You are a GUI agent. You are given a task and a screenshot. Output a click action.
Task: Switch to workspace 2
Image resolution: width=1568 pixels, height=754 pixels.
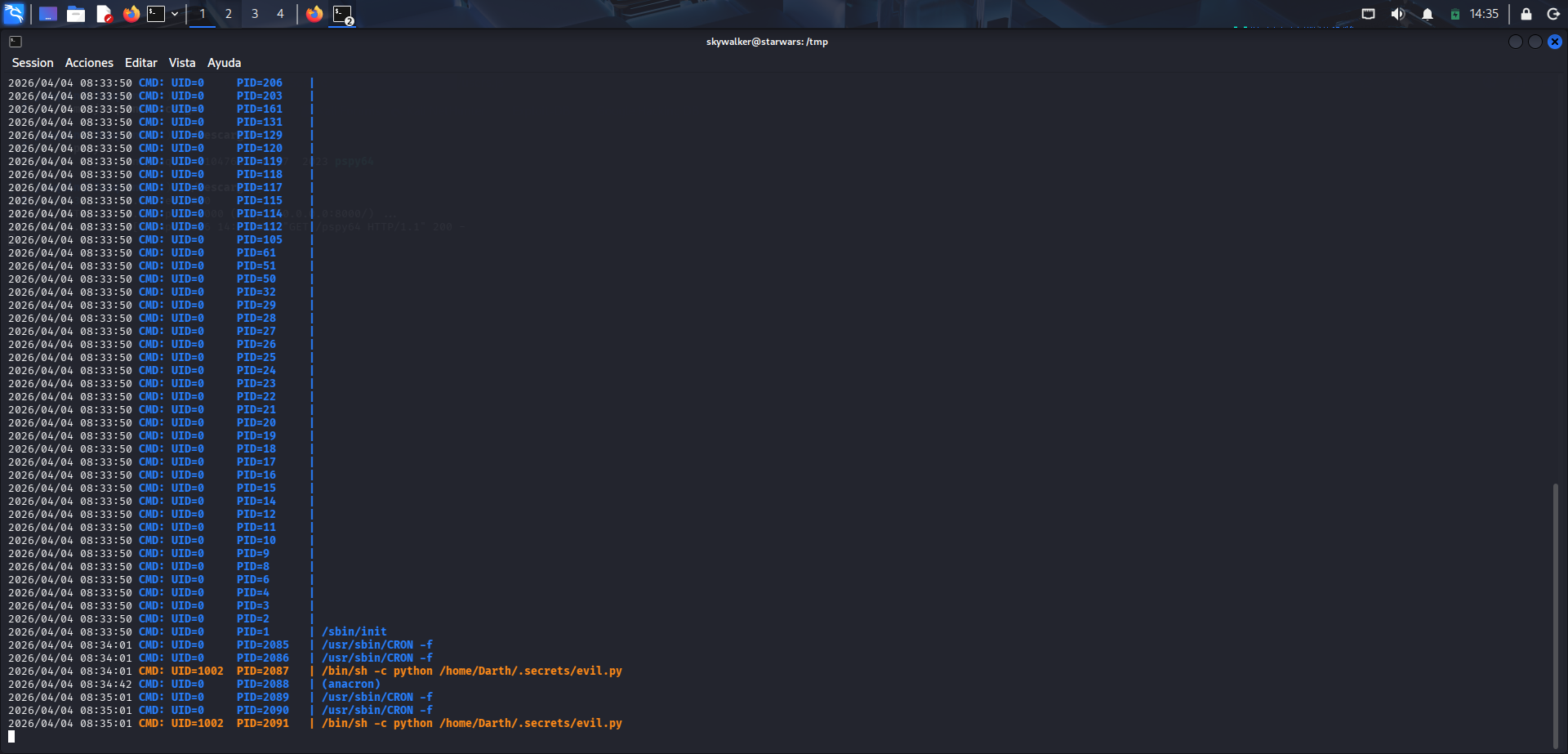pyautogui.click(x=229, y=14)
